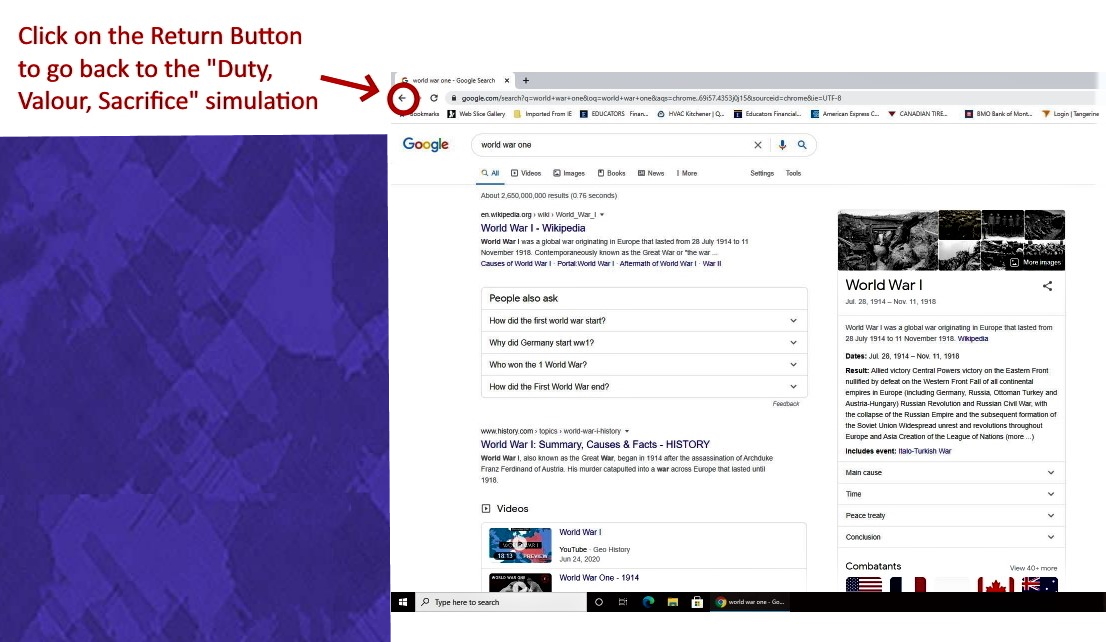This screenshot has height=642, width=1106.
Task: Open the Imported From IE bookmark folder
Action: (x=542, y=114)
